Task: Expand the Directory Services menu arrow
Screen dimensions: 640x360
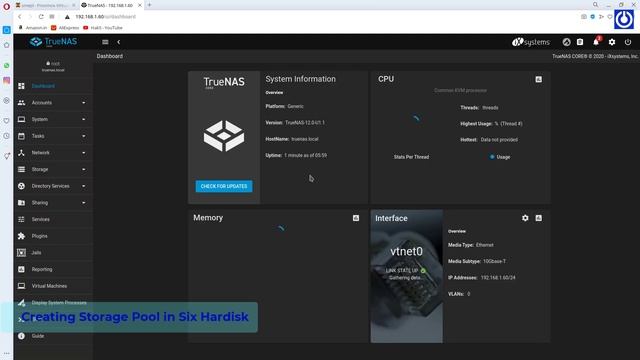Action: point(84,186)
